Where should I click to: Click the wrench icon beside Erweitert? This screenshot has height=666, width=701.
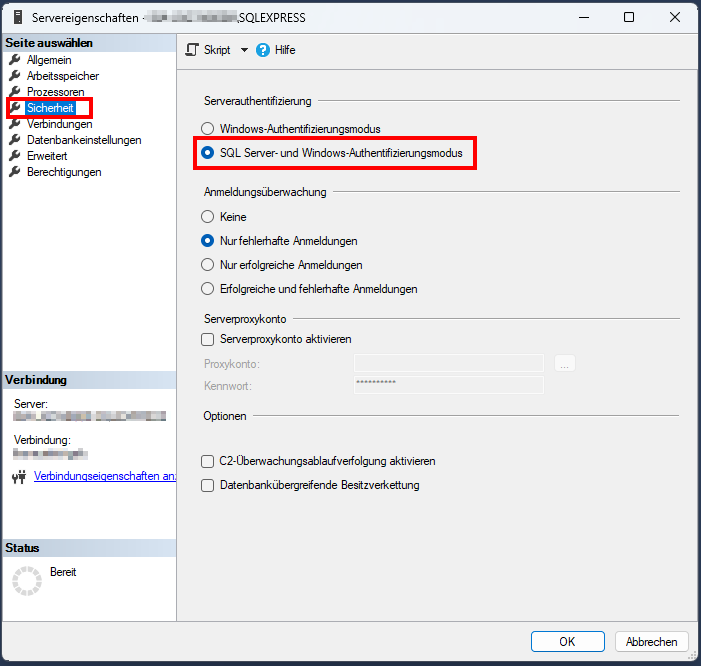[15, 156]
